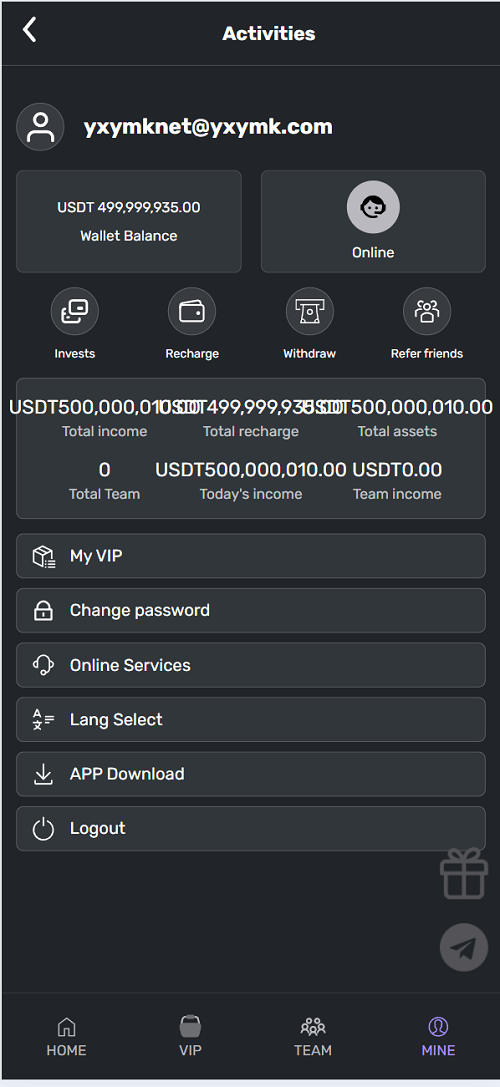The width and height of the screenshot is (500, 1087).
Task: Switch to the HOME tab
Action: (x=67, y=1037)
